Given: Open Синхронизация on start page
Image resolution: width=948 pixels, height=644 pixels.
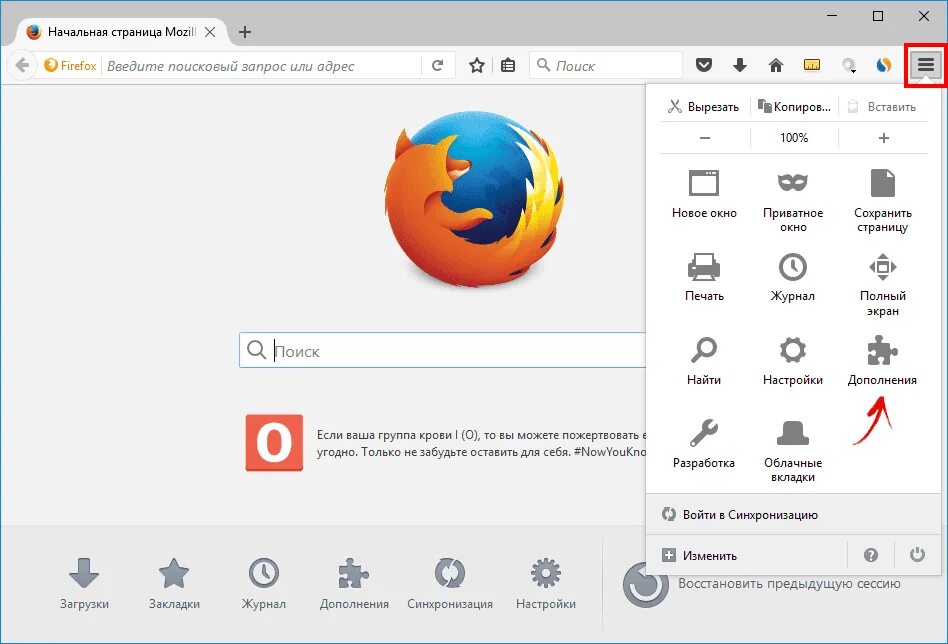Looking at the screenshot, I should click(450, 584).
